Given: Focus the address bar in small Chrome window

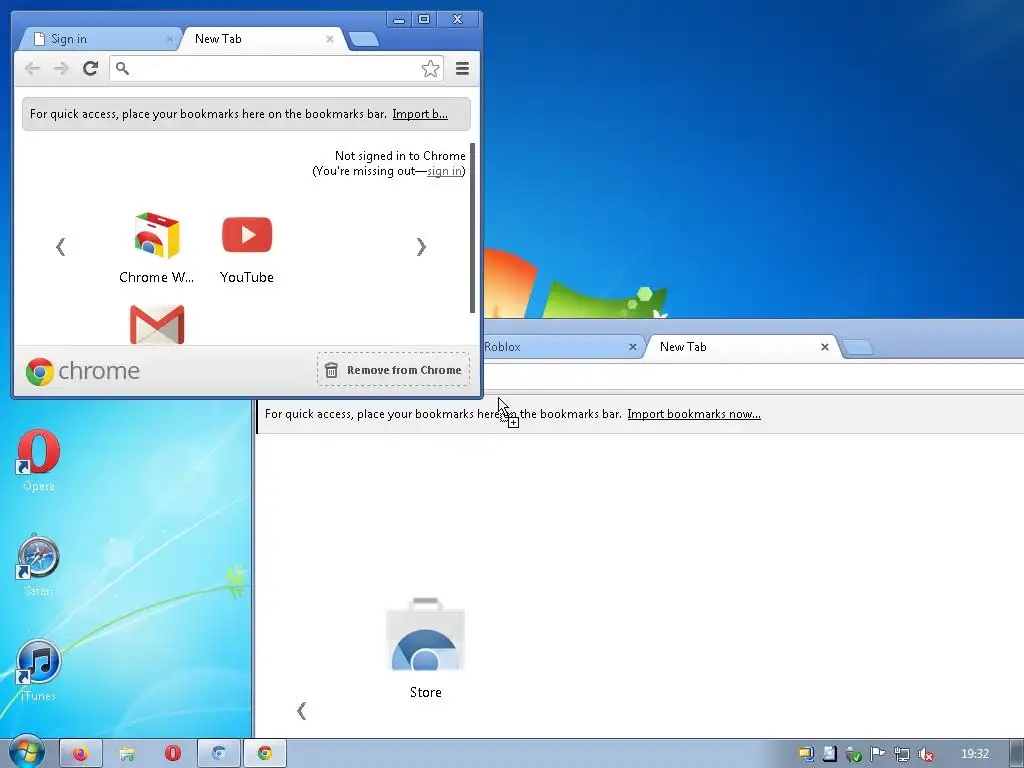Looking at the screenshot, I should (x=274, y=69).
